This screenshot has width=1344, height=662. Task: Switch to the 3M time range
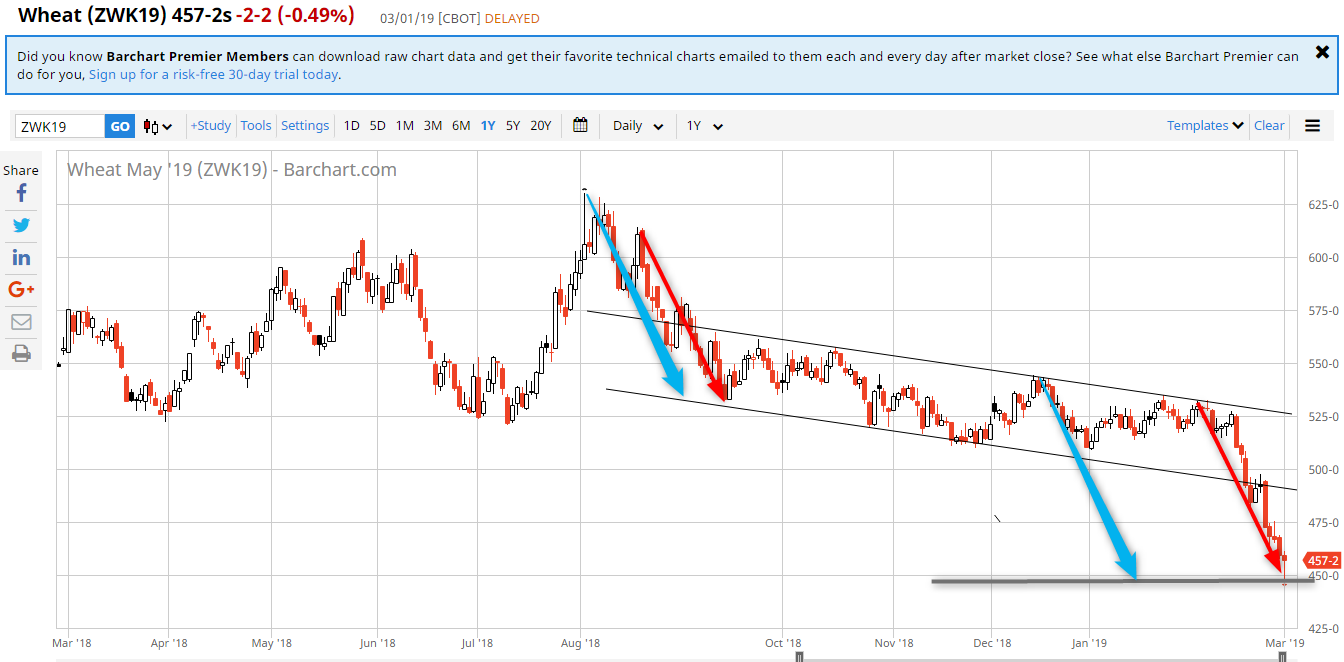[x=432, y=125]
